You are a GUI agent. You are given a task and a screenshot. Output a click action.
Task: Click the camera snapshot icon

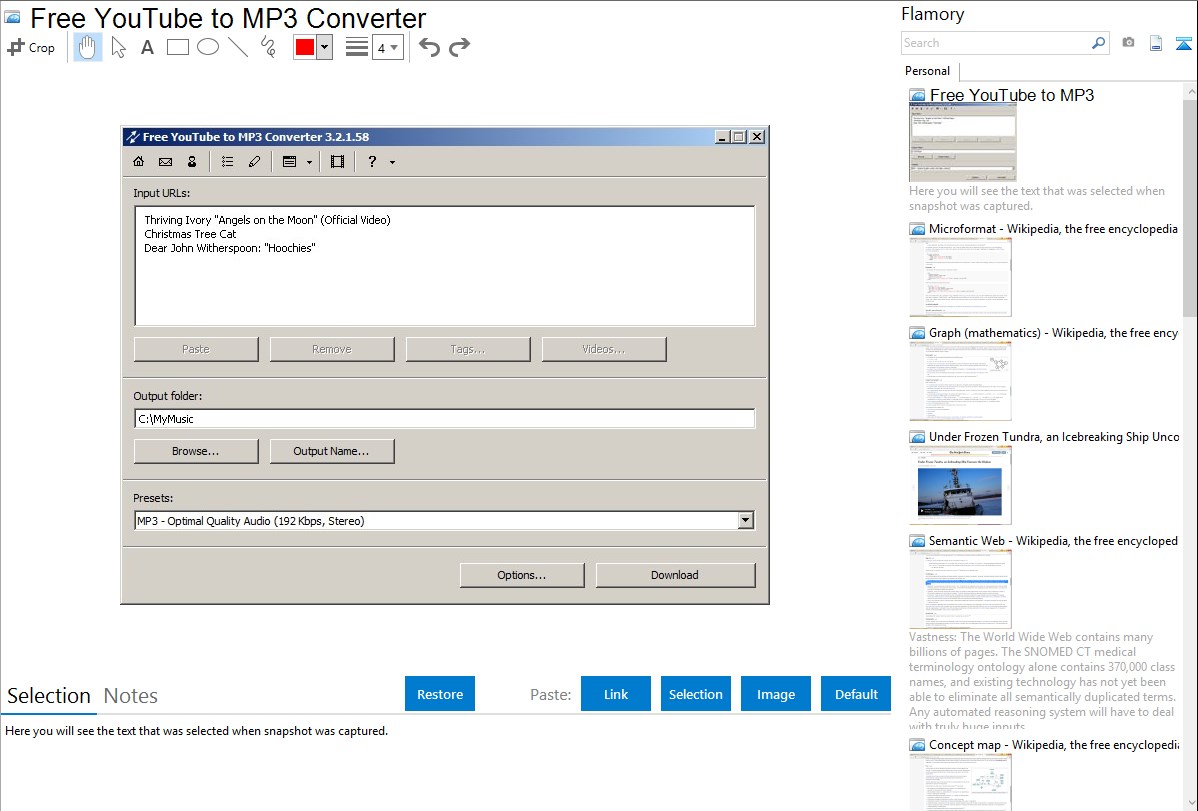(1128, 43)
